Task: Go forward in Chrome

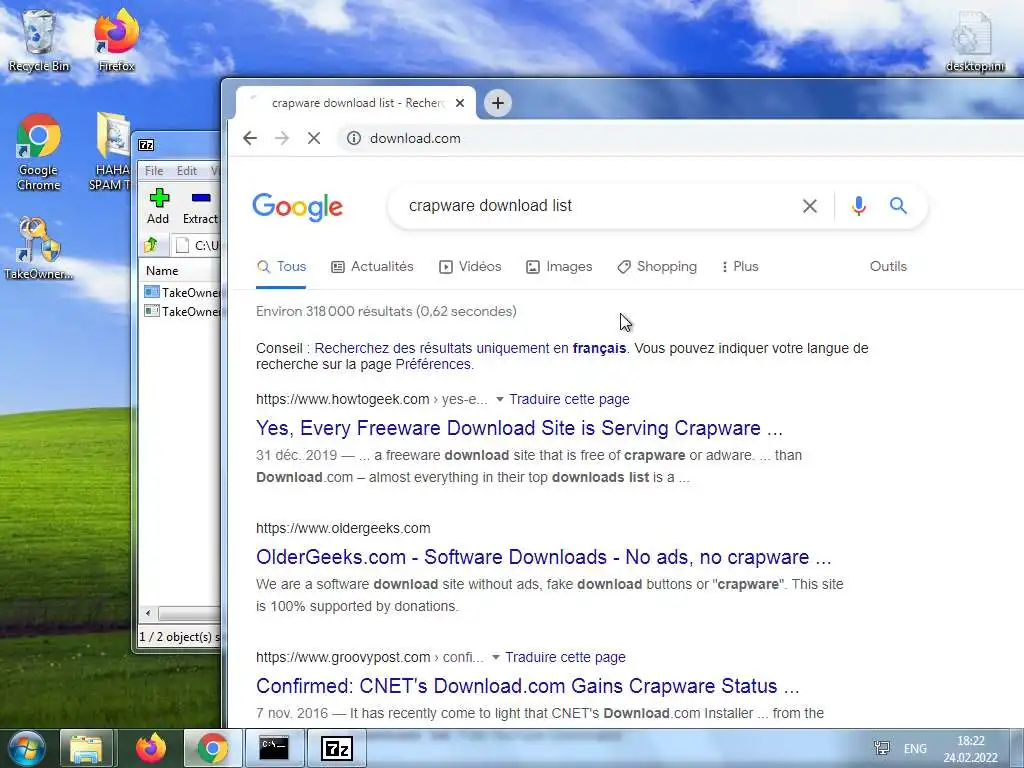Action: 282,138
